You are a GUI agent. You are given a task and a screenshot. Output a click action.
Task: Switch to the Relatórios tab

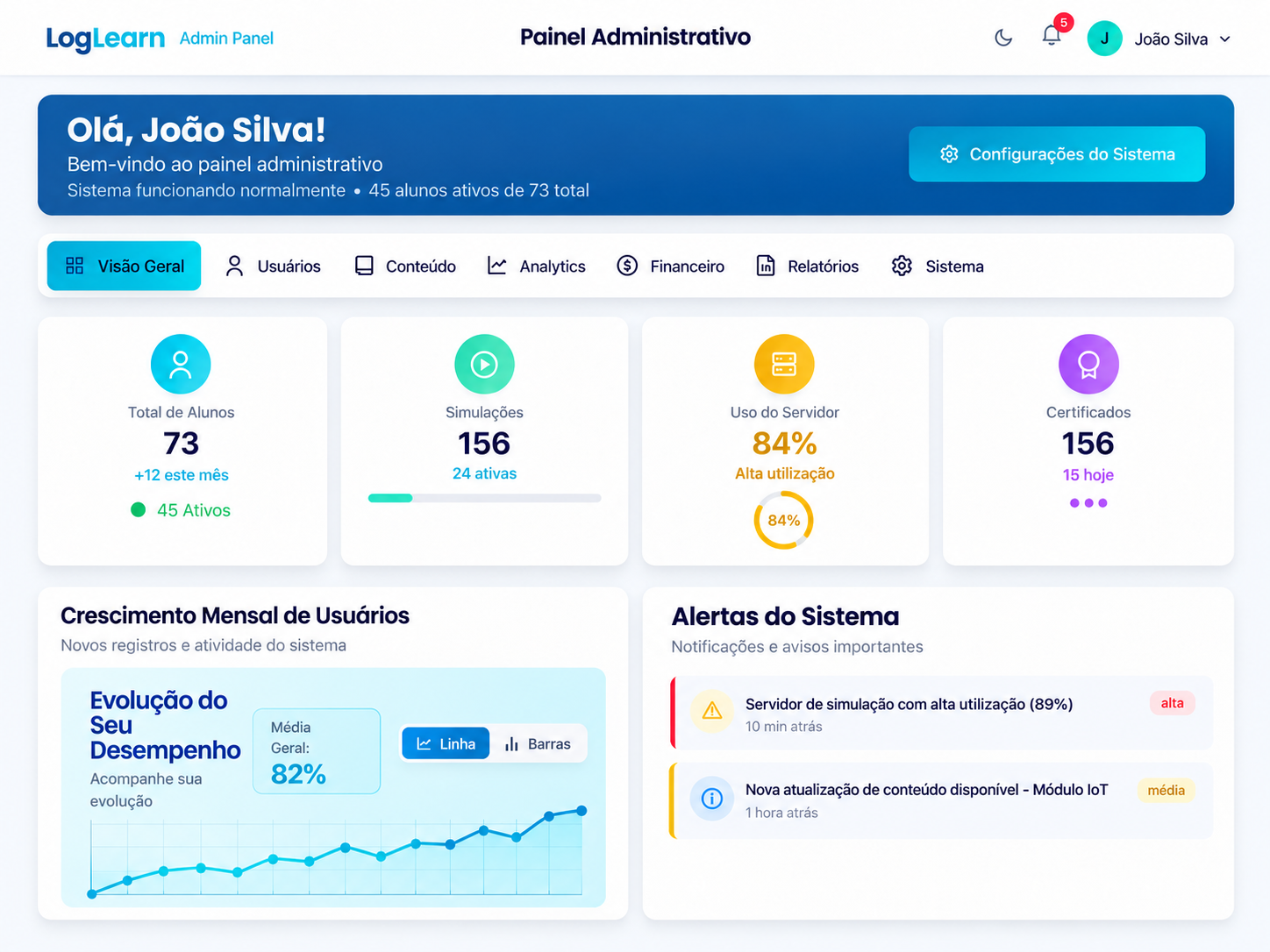[x=808, y=266]
